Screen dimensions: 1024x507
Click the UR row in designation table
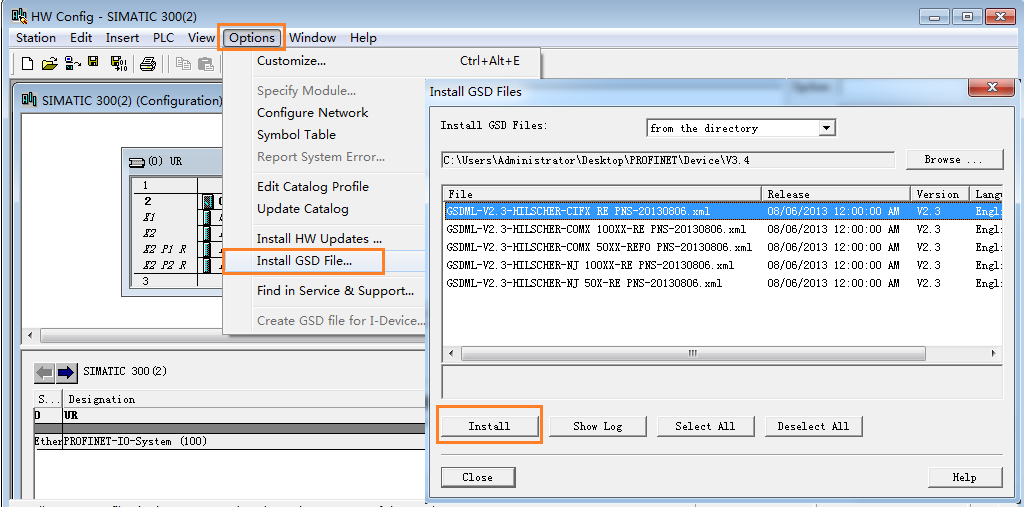(x=230, y=416)
